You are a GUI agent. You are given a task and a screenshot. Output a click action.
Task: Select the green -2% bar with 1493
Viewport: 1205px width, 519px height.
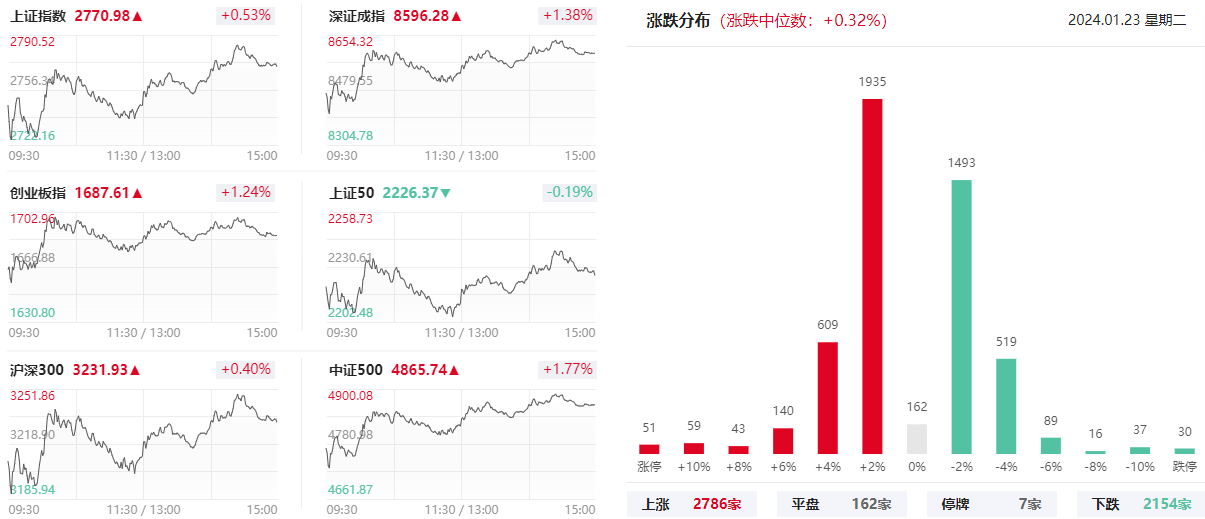click(x=961, y=317)
